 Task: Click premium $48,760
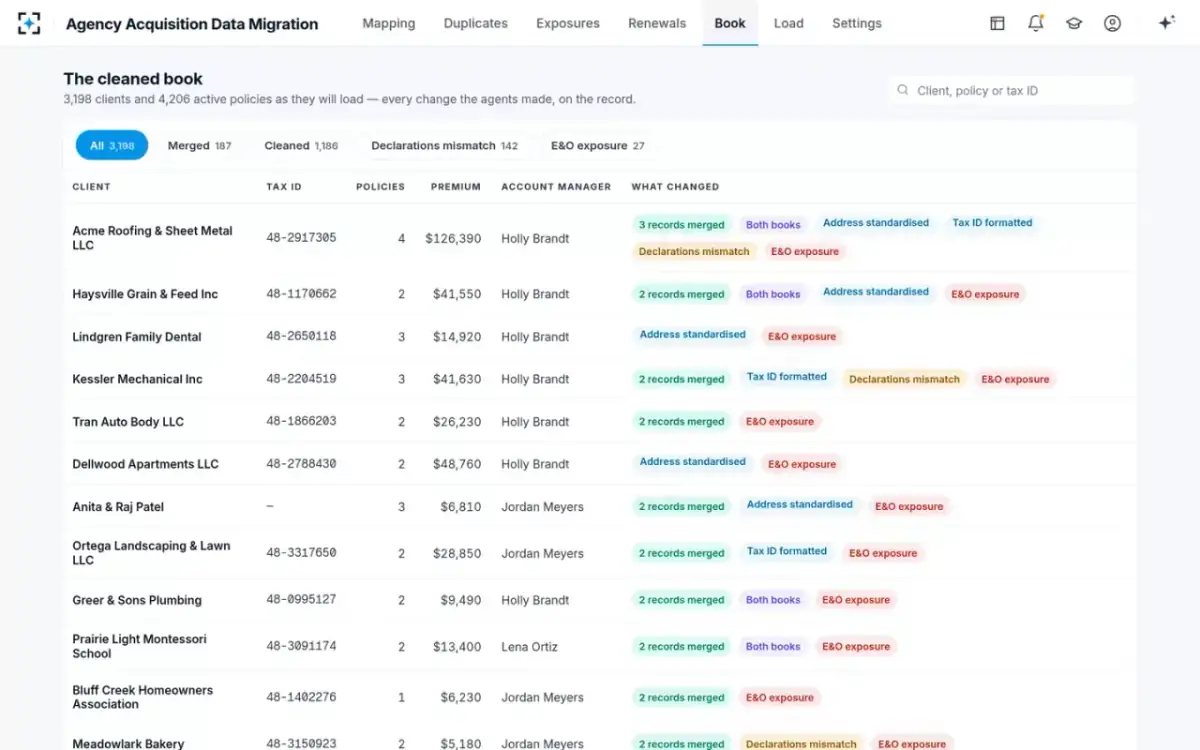tap(457, 464)
